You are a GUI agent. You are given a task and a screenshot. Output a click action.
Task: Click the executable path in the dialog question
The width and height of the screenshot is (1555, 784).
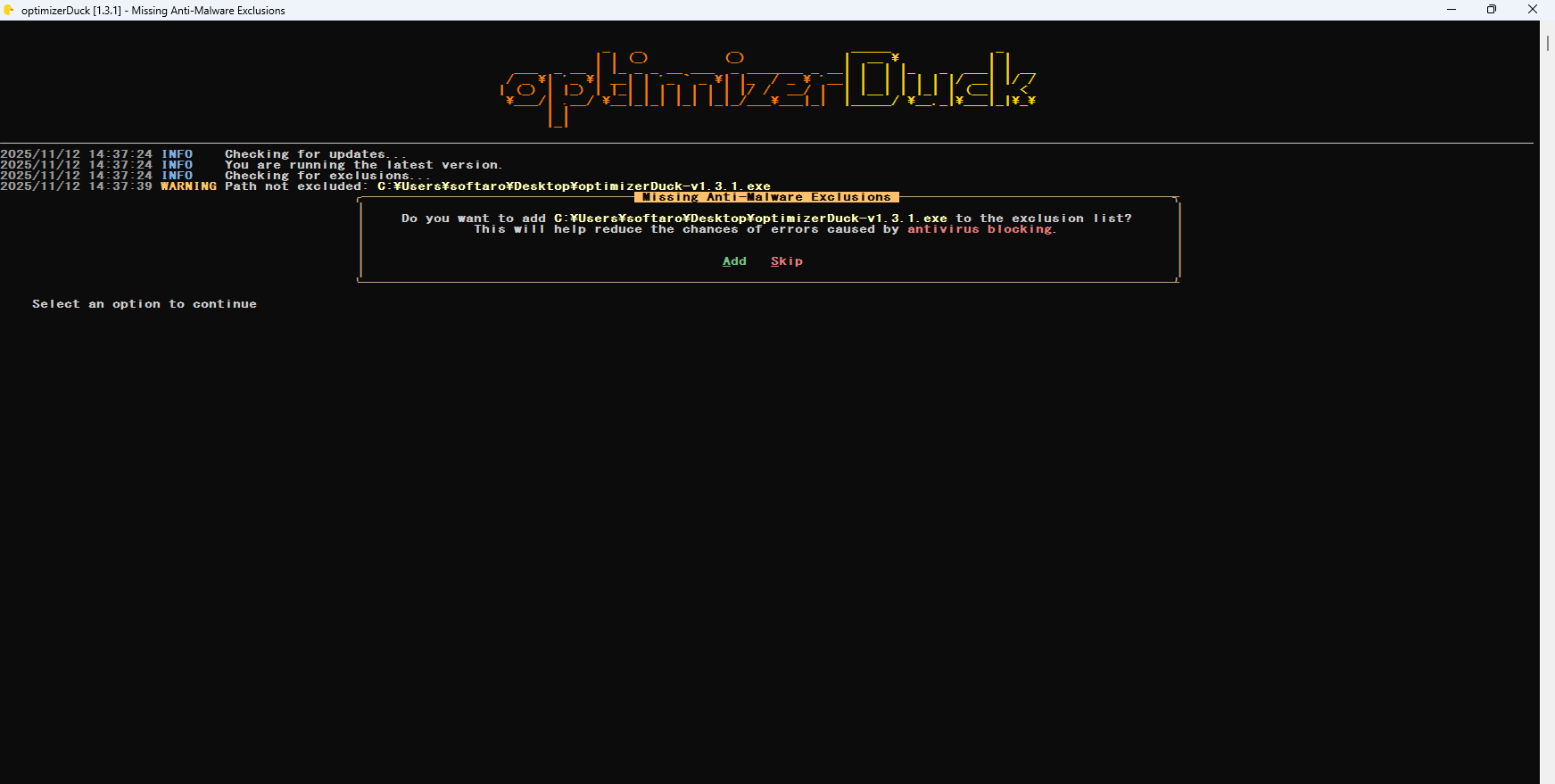750,219
